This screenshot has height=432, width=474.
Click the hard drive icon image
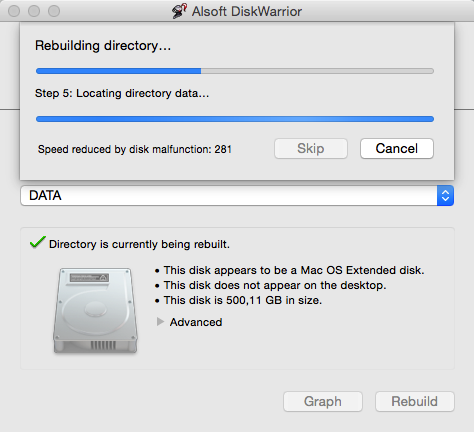pos(95,310)
